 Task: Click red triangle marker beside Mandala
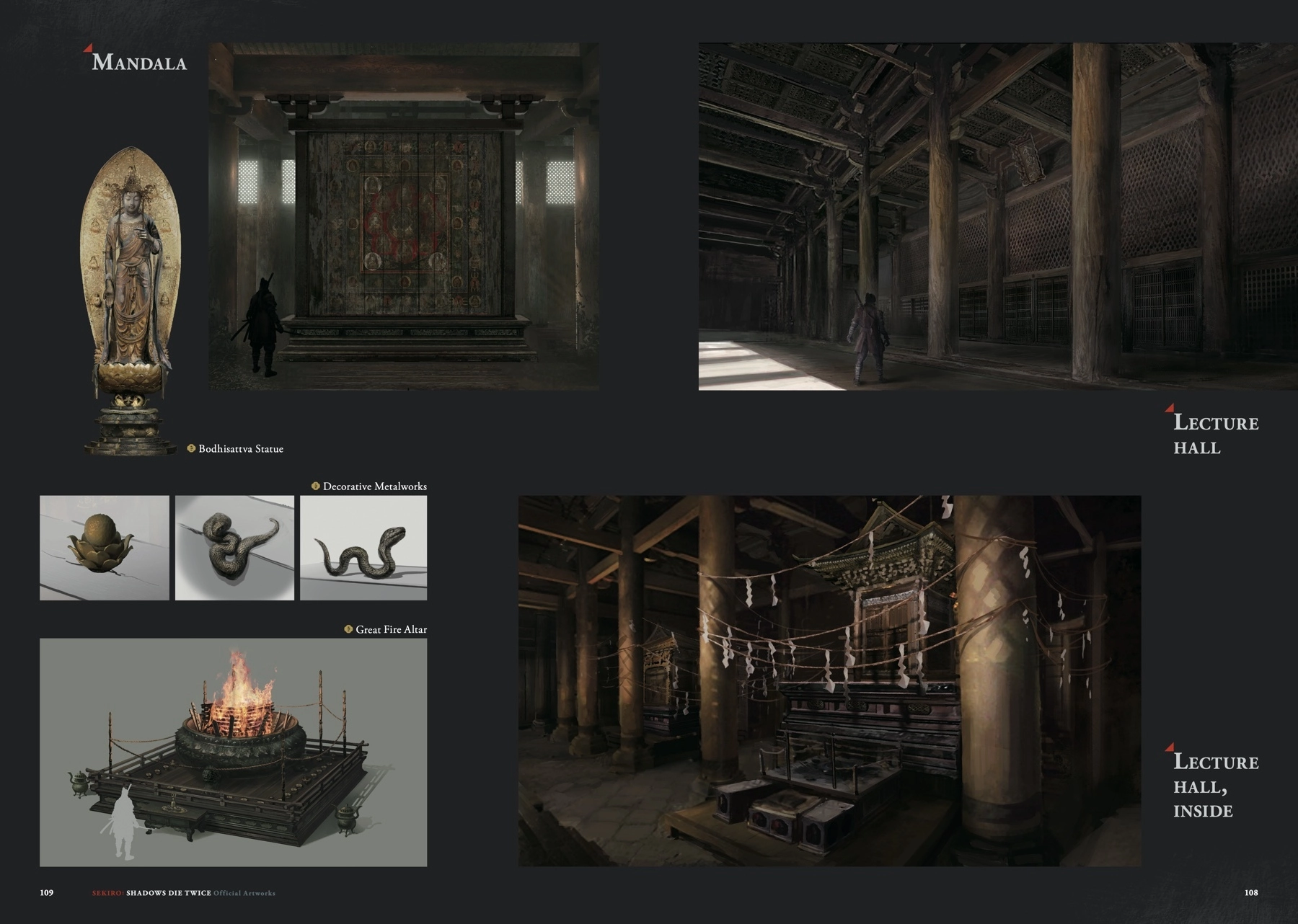coord(88,48)
